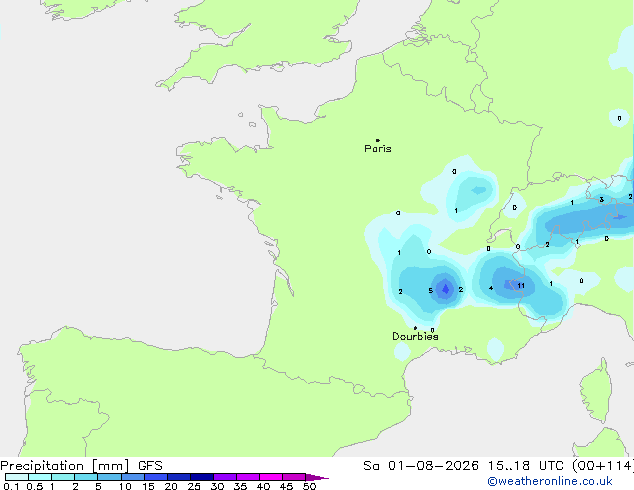634x490 pixels.
Task: Click the over-50 mm legend arrow tip
Action: point(317,477)
